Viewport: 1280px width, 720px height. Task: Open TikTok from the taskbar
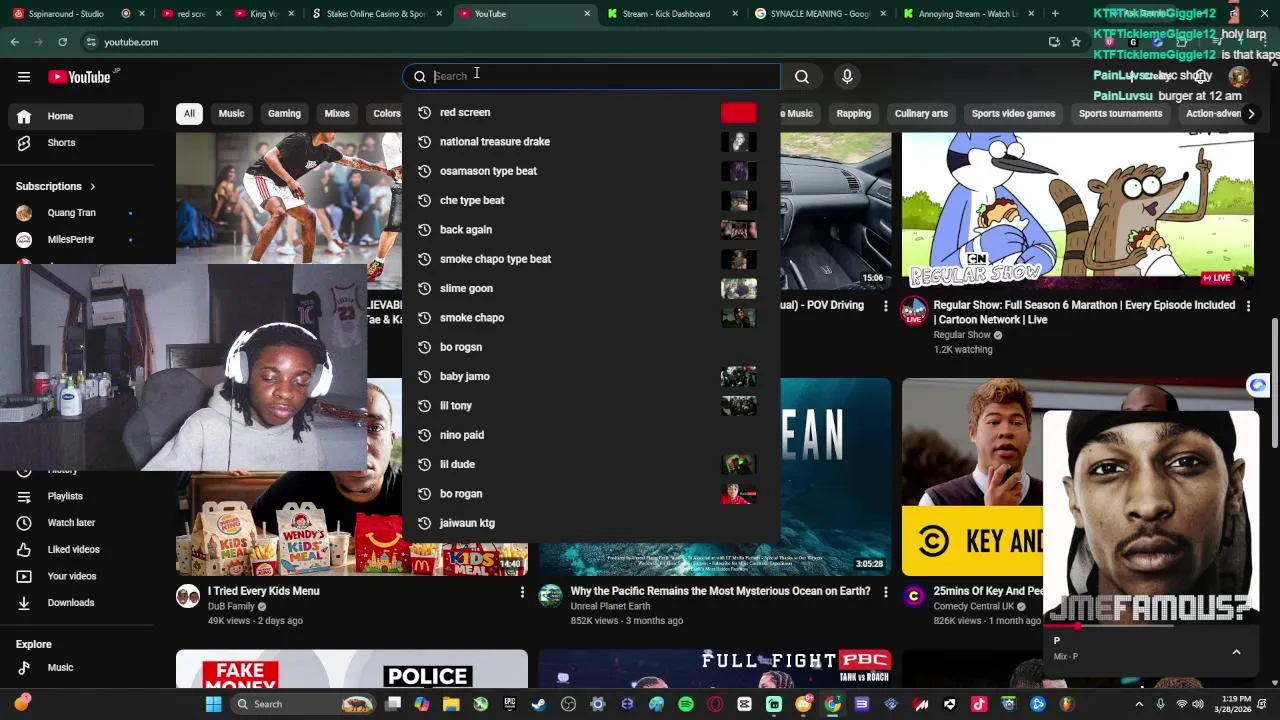coord(979,704)
